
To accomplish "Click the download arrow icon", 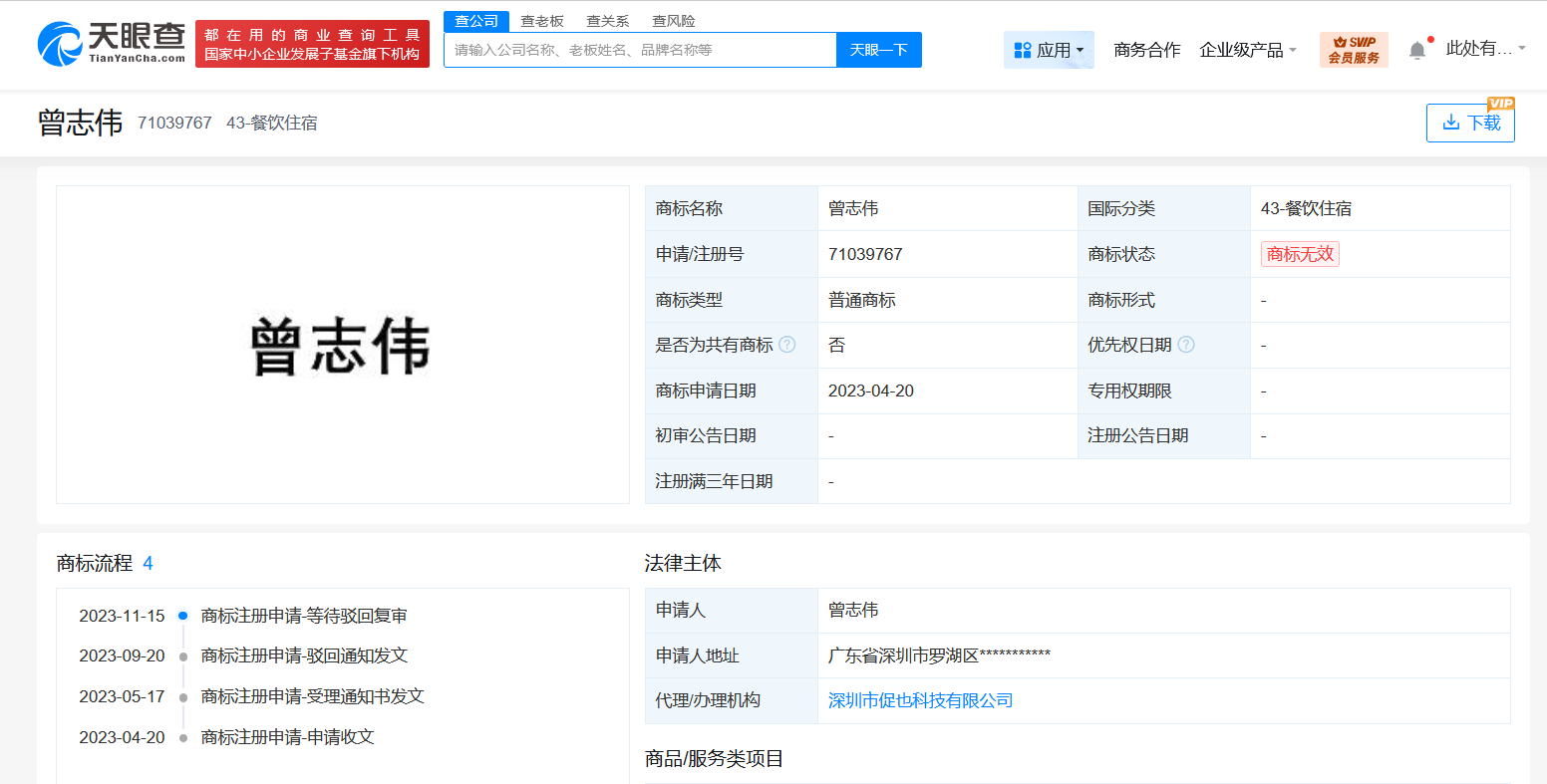I will pyautogui.click(x=1450, y=123).
